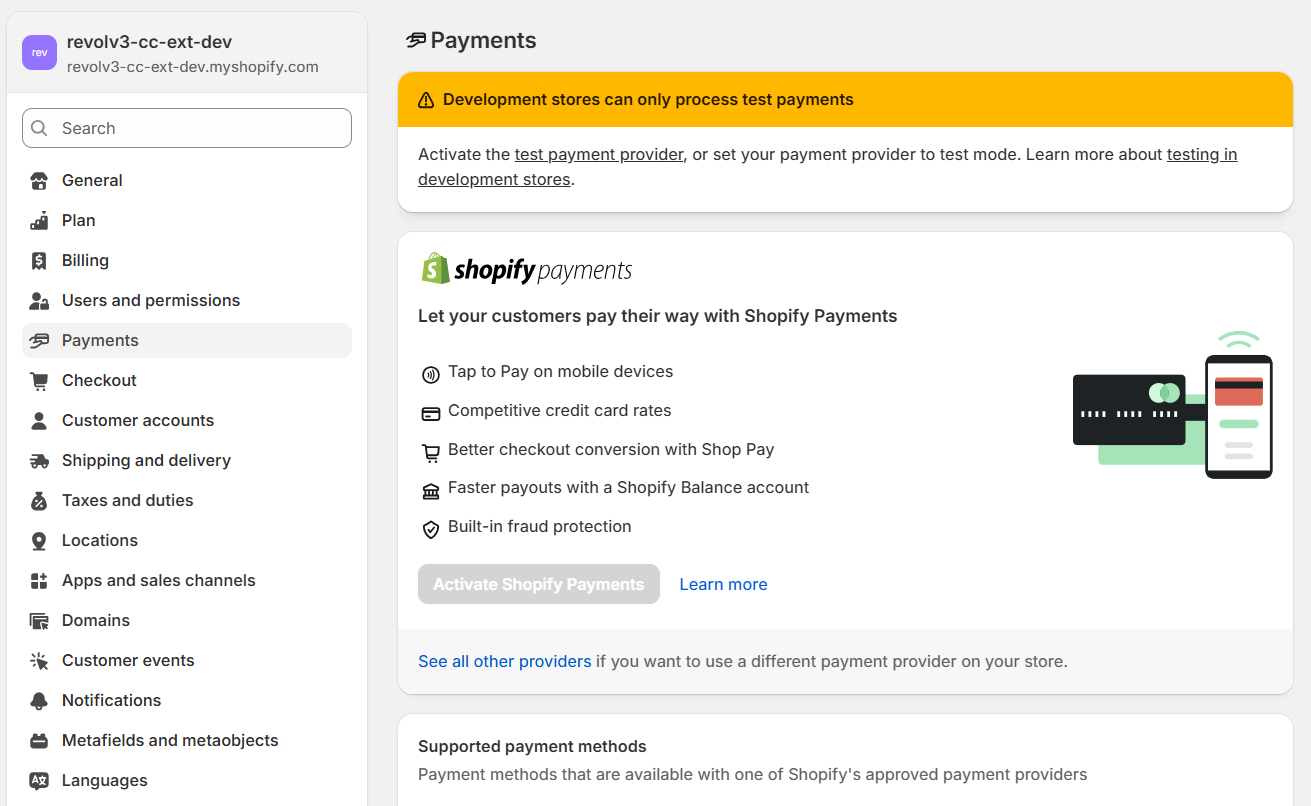Select the General settings home icon
1311x806 pixels.
(x=39, y=180)
